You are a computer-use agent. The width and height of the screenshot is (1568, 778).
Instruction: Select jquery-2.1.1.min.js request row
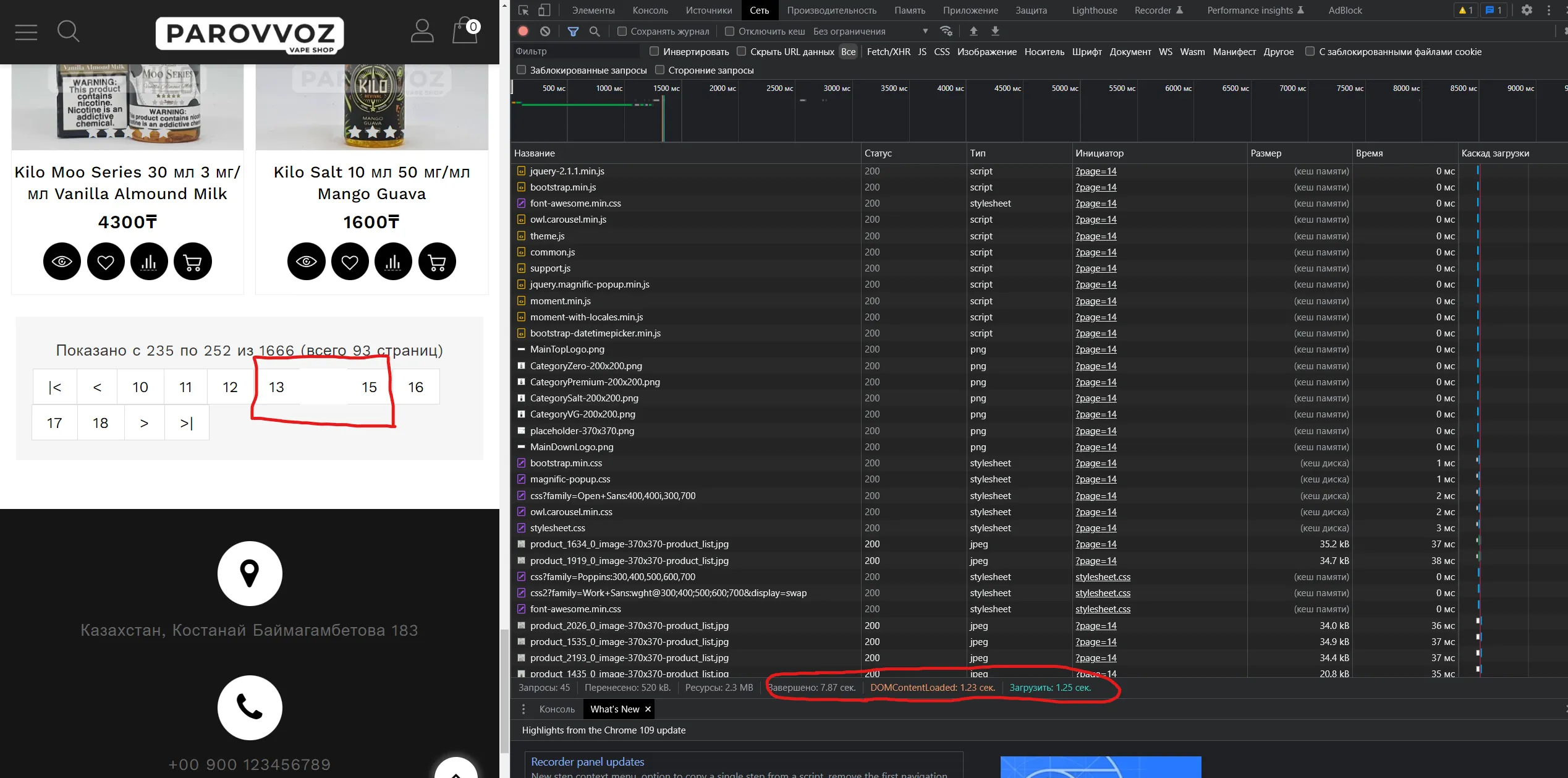[x=1038, y=171]
